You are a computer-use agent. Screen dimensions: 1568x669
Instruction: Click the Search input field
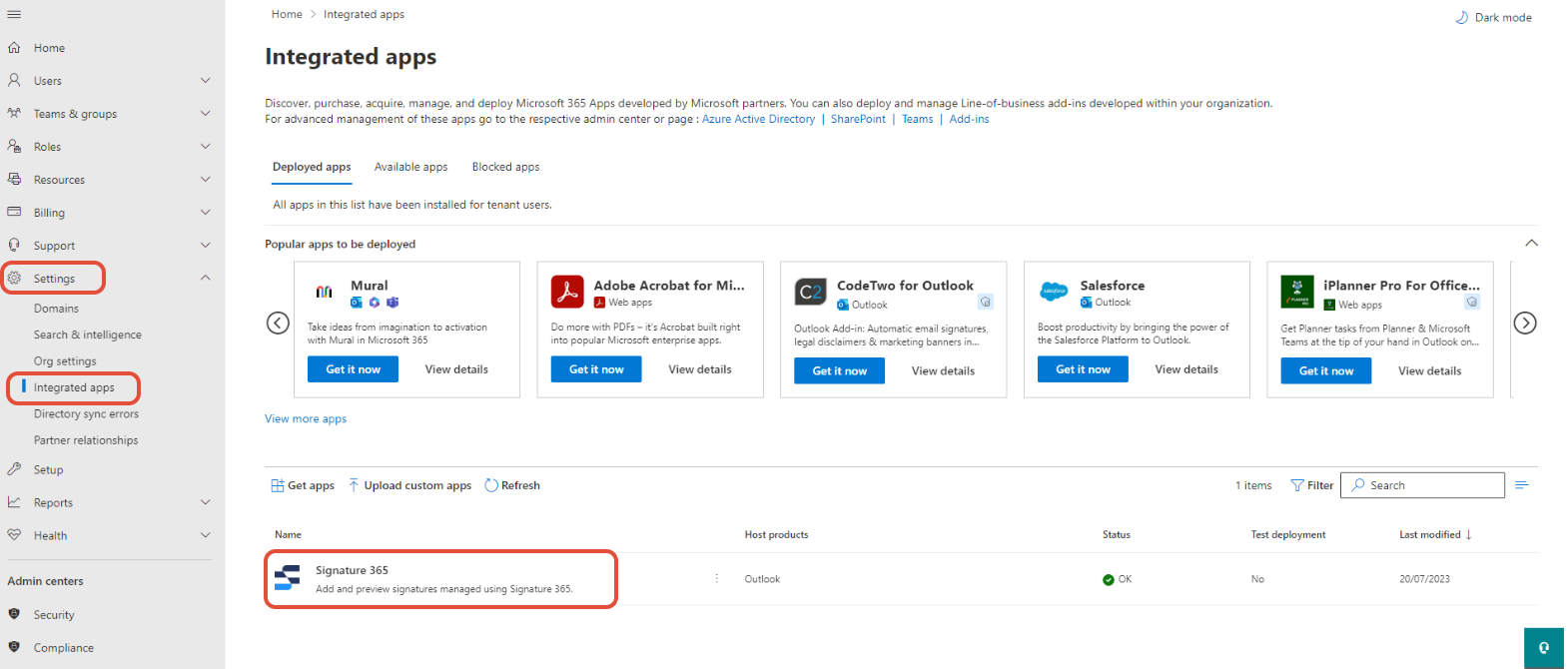tap(1422, 485)
